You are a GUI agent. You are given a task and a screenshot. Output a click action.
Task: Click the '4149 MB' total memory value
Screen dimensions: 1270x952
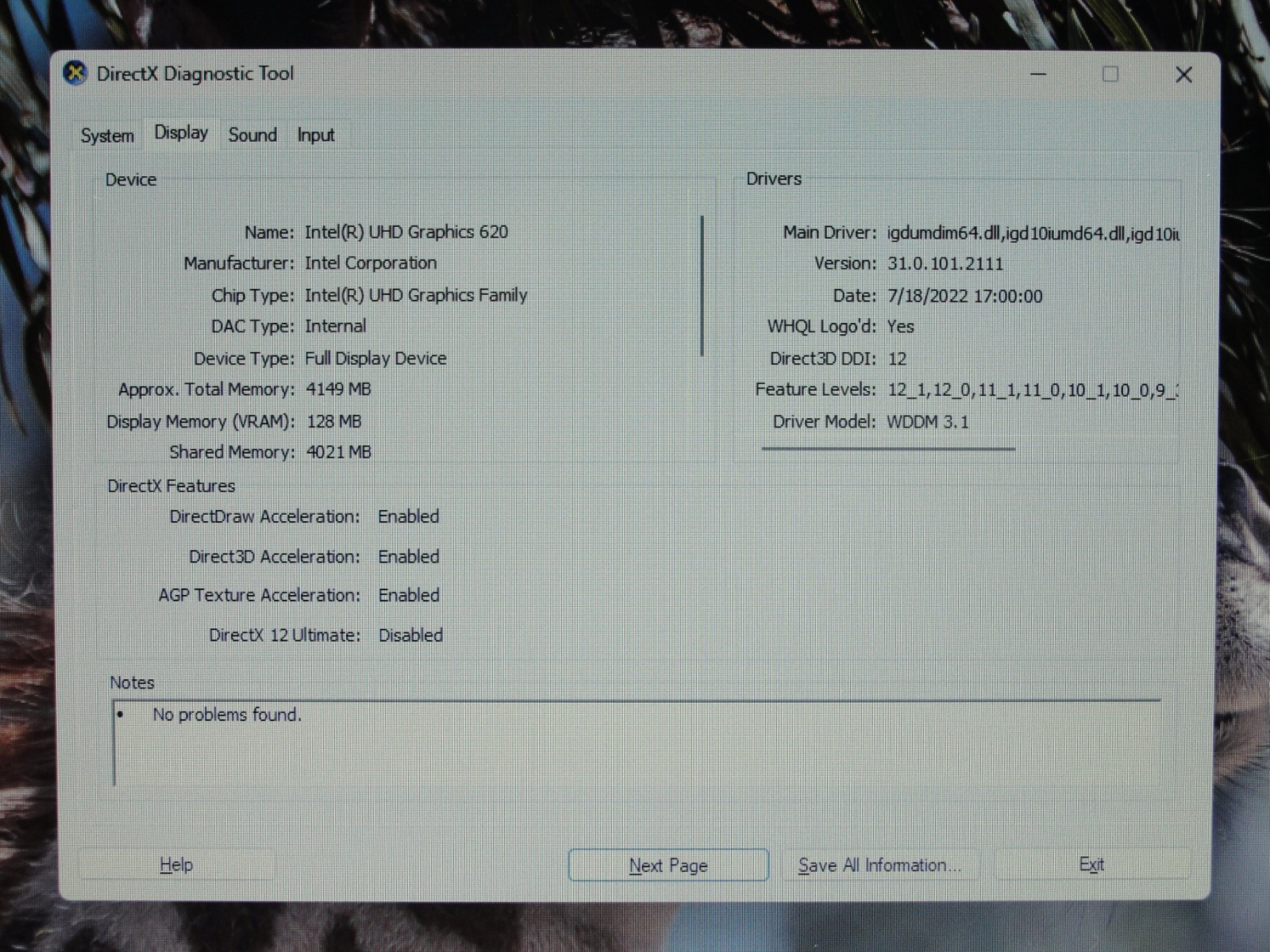pyautogui.click(x=339, y=390)
